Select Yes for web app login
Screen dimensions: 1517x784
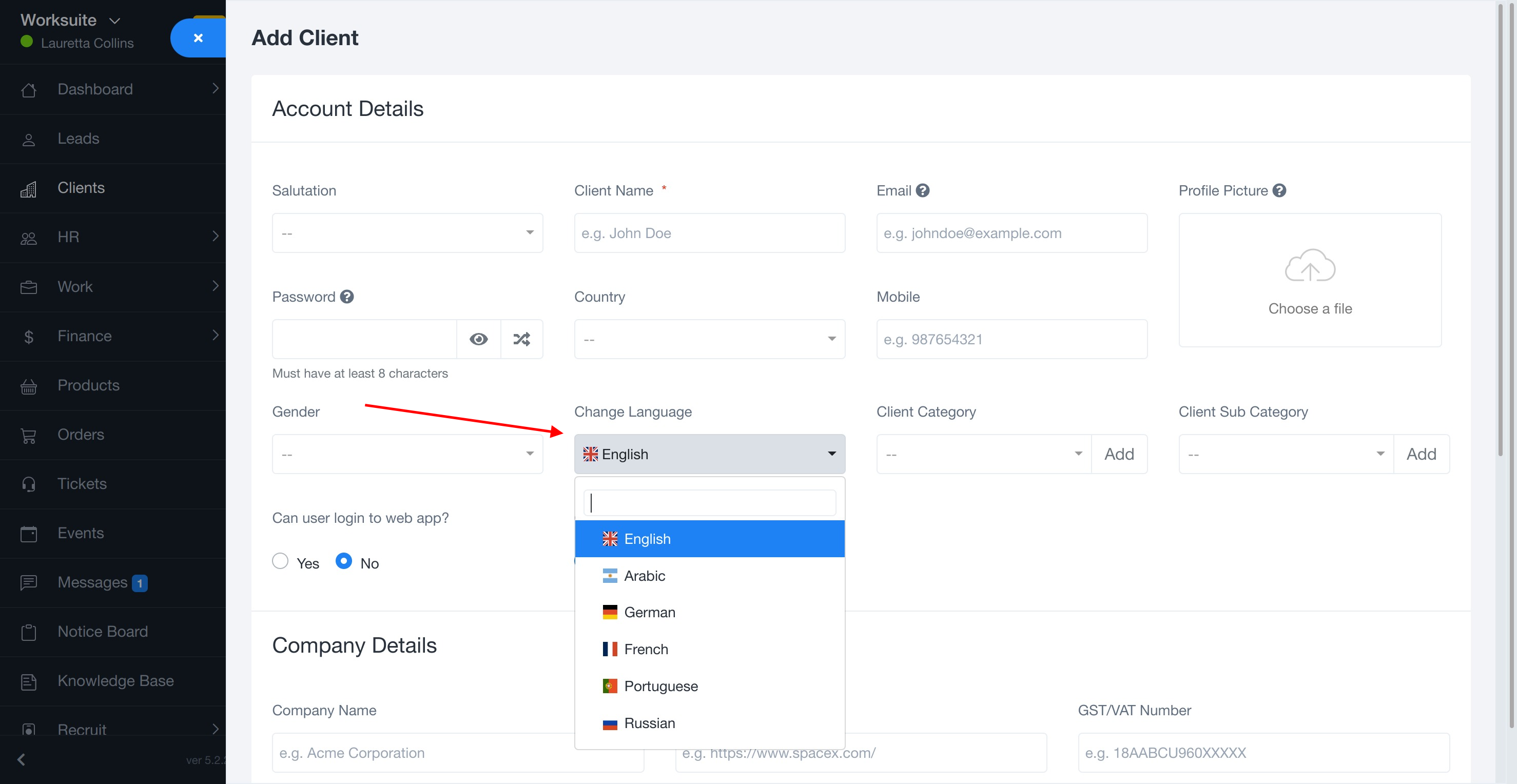point(280,561)
